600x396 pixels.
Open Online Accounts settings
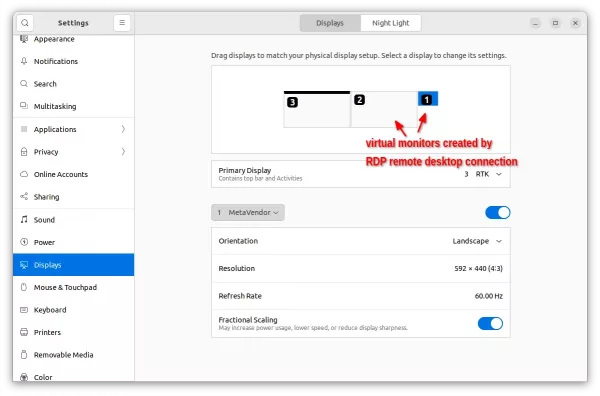coord(73,174)
